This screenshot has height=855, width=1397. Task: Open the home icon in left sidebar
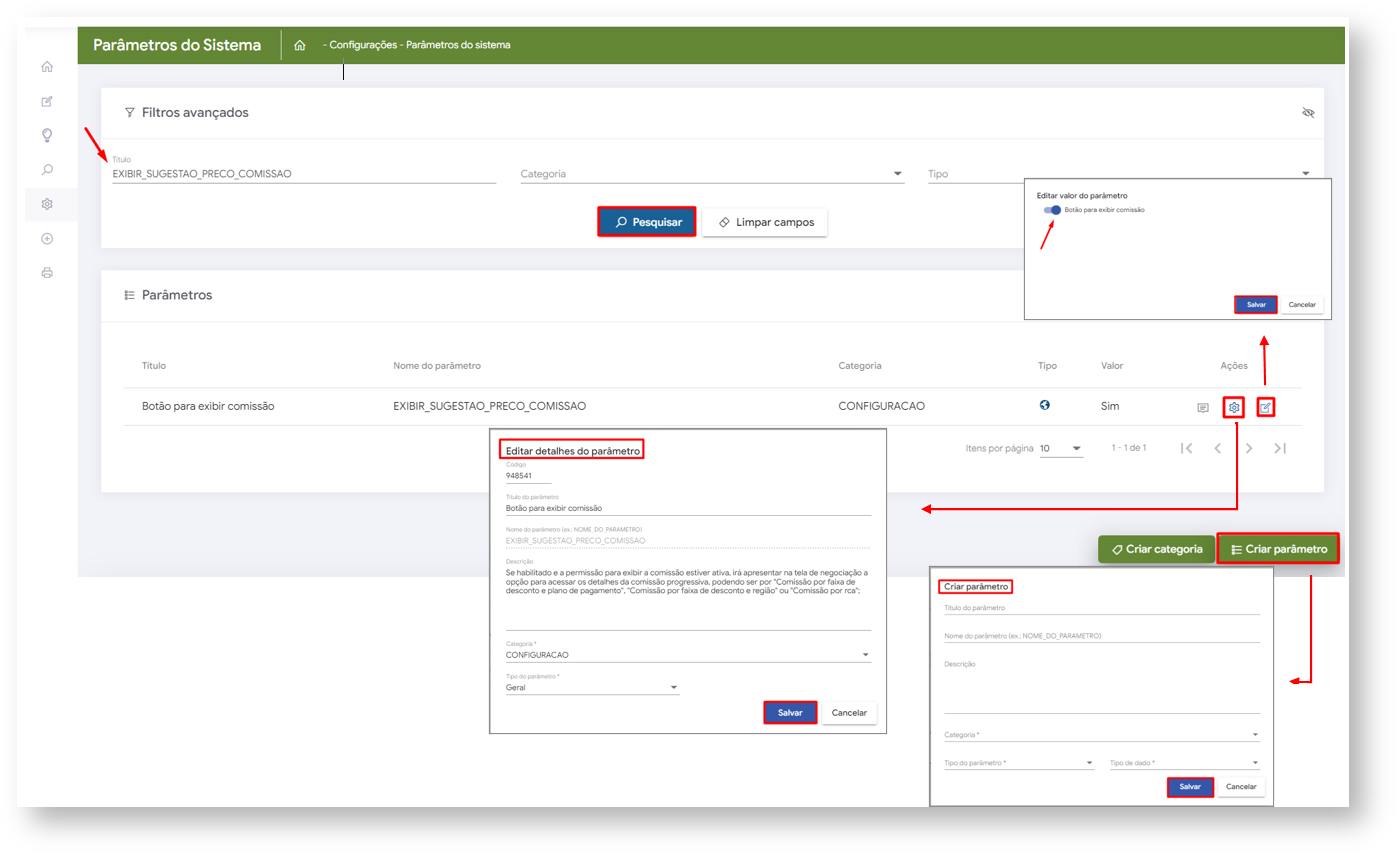[47, 67]
